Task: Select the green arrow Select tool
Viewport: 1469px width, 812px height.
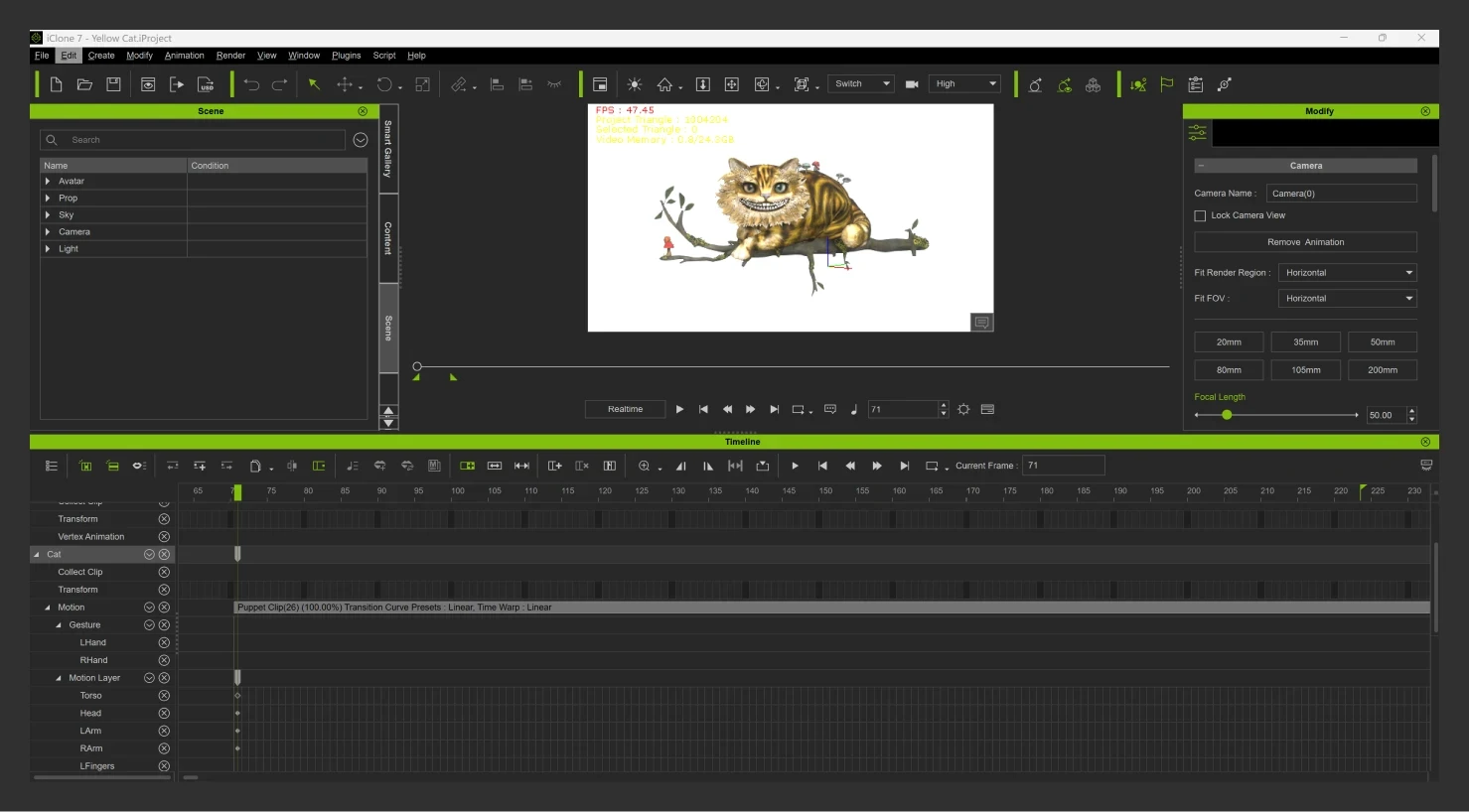Action: (314, 84)
